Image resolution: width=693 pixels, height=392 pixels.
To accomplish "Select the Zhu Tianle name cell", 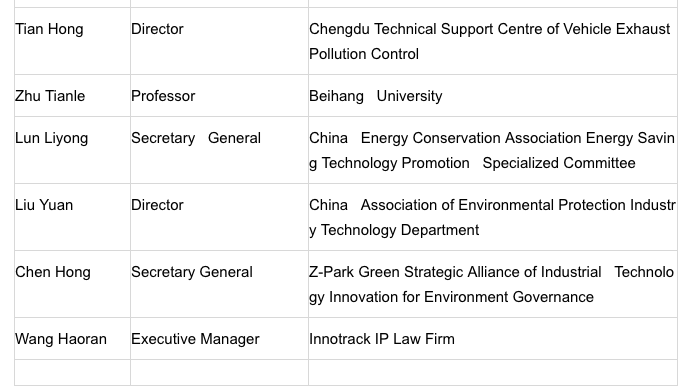I will click(x=72, y=96).
